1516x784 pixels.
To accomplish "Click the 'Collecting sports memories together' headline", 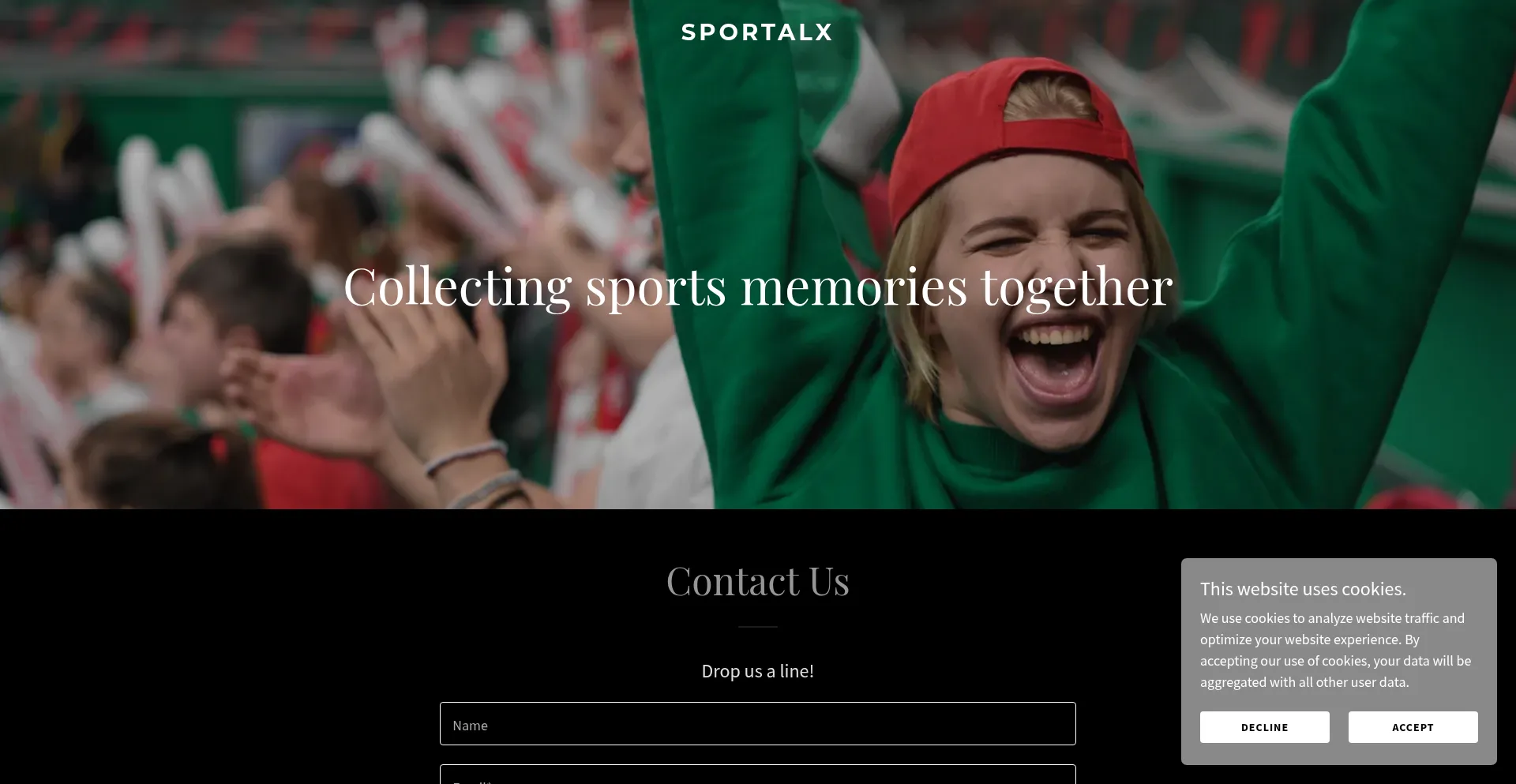I will point(757,287).
